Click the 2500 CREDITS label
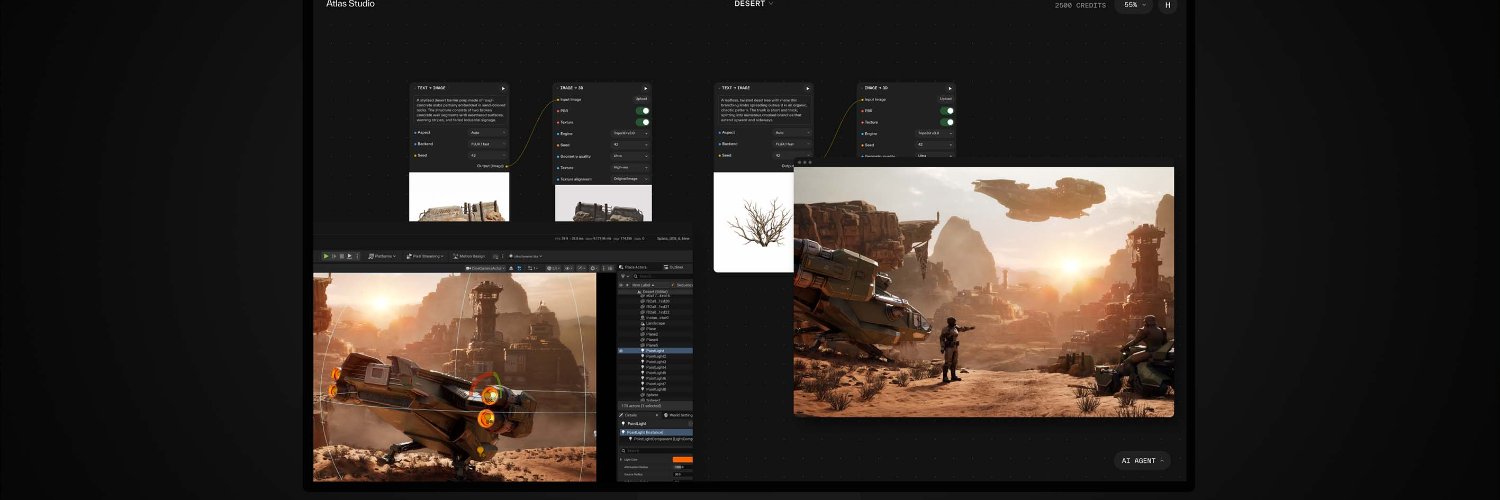Image resolution: width=1500 pixels, height=500 pixels. pyautogui.click(x=1080, y=5)
